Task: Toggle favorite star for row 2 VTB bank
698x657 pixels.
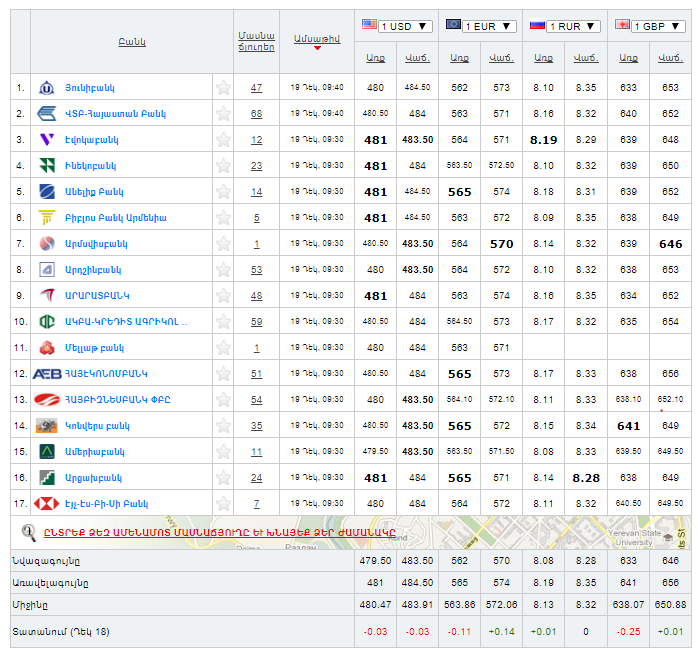Action: (223, 114)
